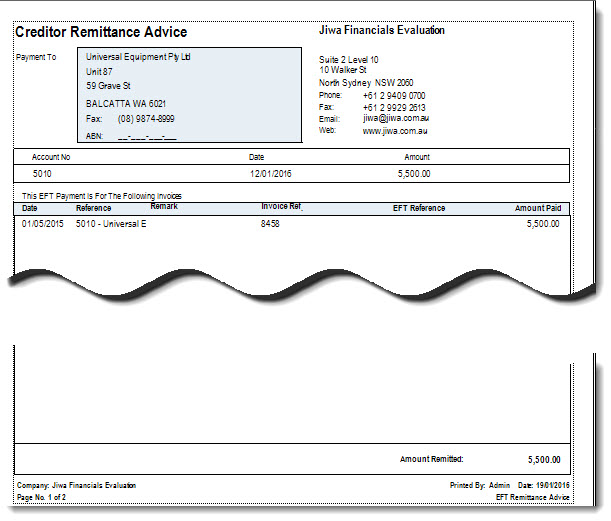Screen dimensions: 611x521
Task: Click the reference 5010 - Universal E
Action: (x=111, y=224)
